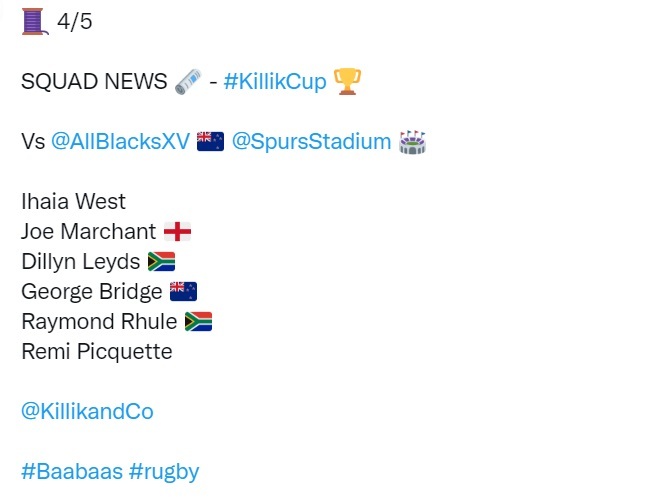Visit the @SpursStadium mention
The width and height of the screenshot is (672, 497).
(311, 142)
